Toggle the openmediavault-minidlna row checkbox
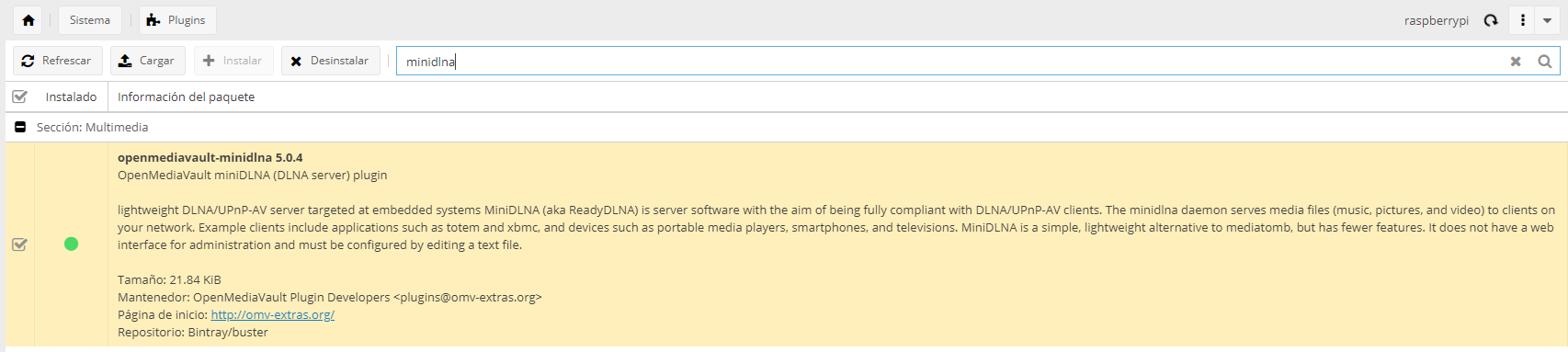 click(x=19, y=244)
